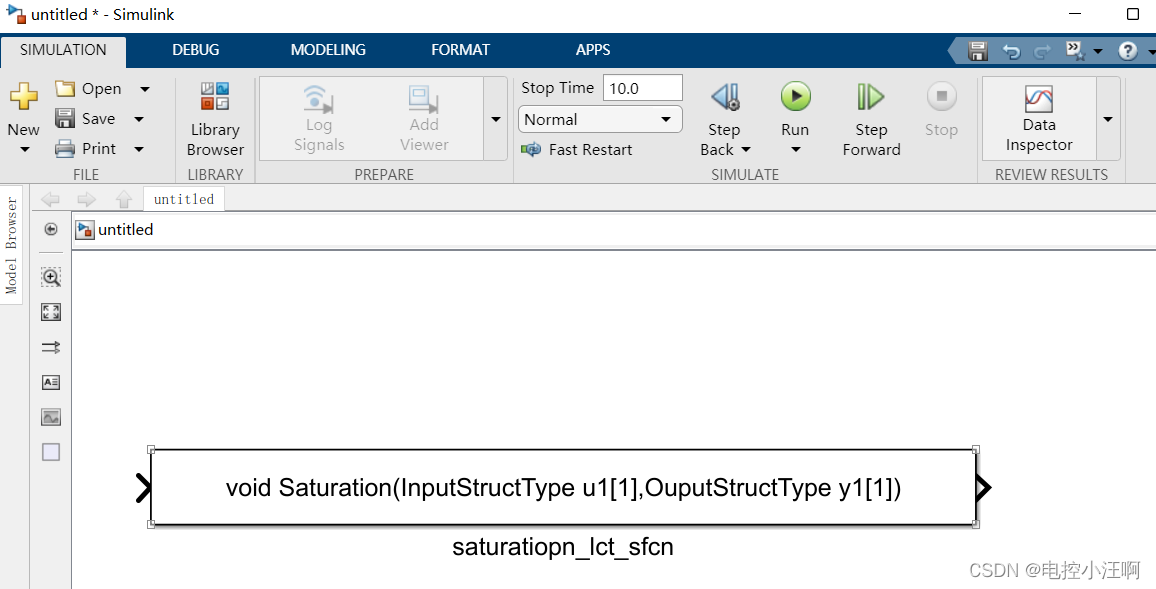Viewport: 1156px width, 589px height.
Task: Click Fit to View in the sidebar palette
Action: (50, 312)
